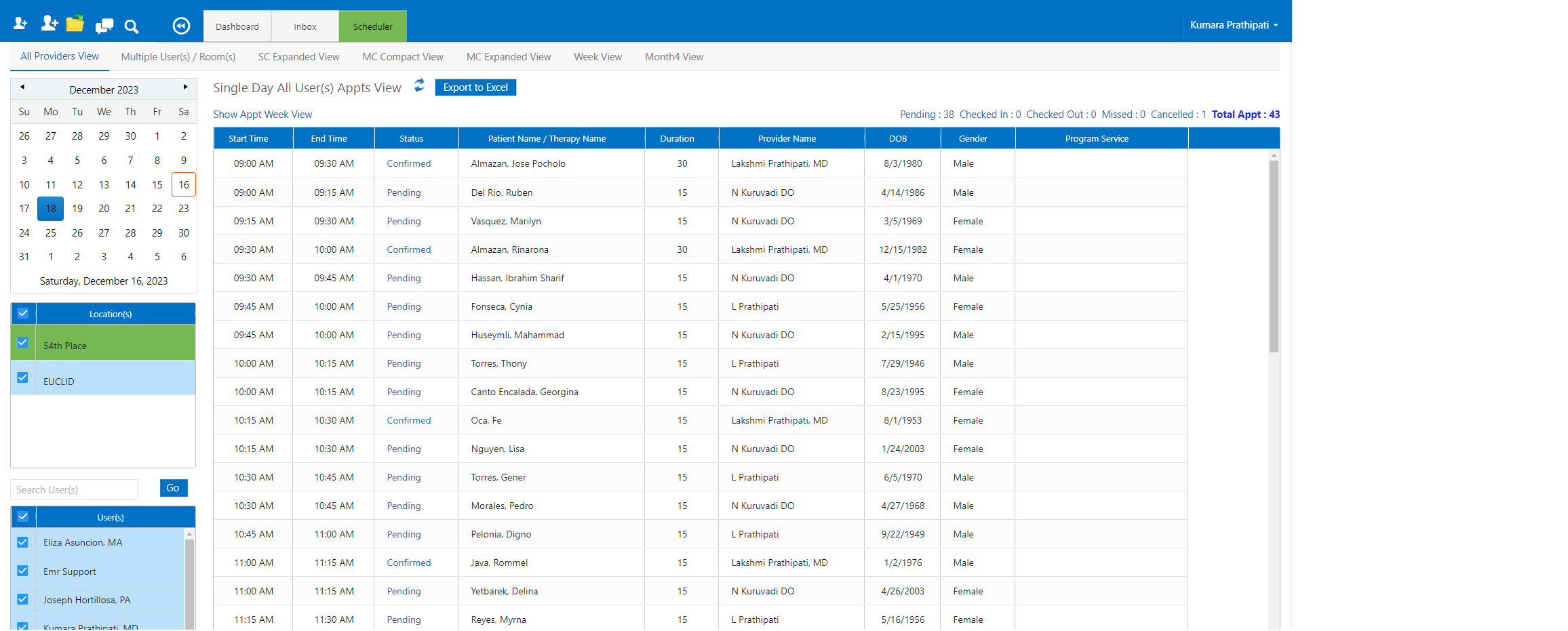
Task: Uncheck Emr Support in the User(s) list
Action: pyautogui.click(x=22, y=570)
